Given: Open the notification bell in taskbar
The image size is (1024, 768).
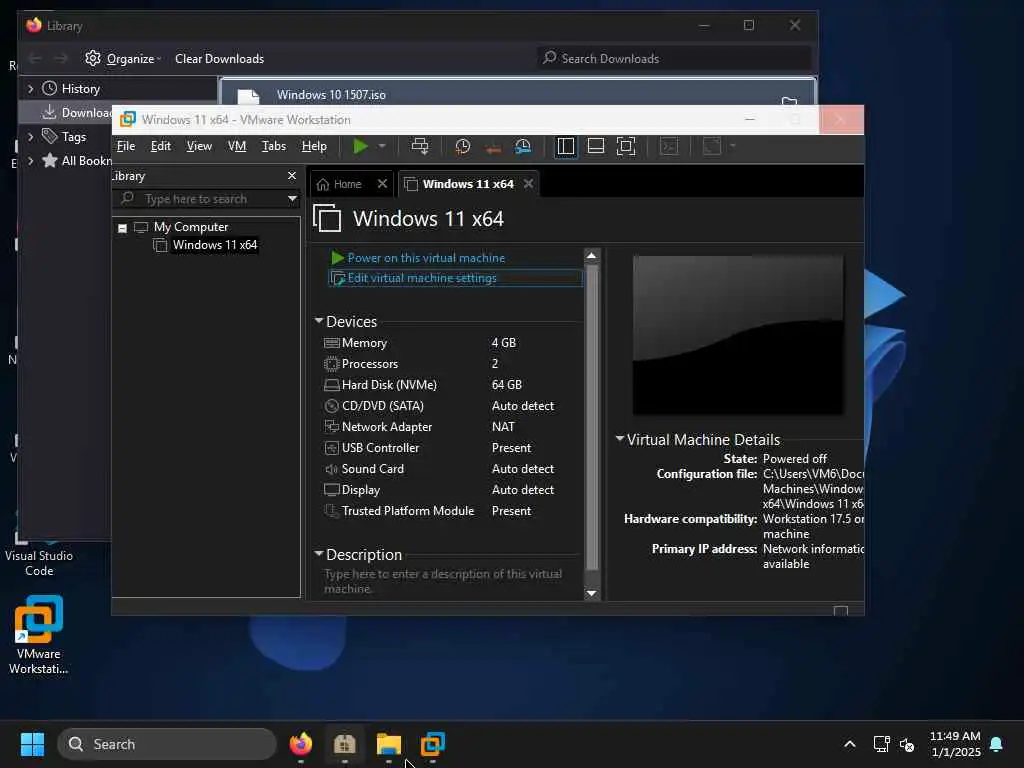Looking at the screenshot, I should click(996, 744).
